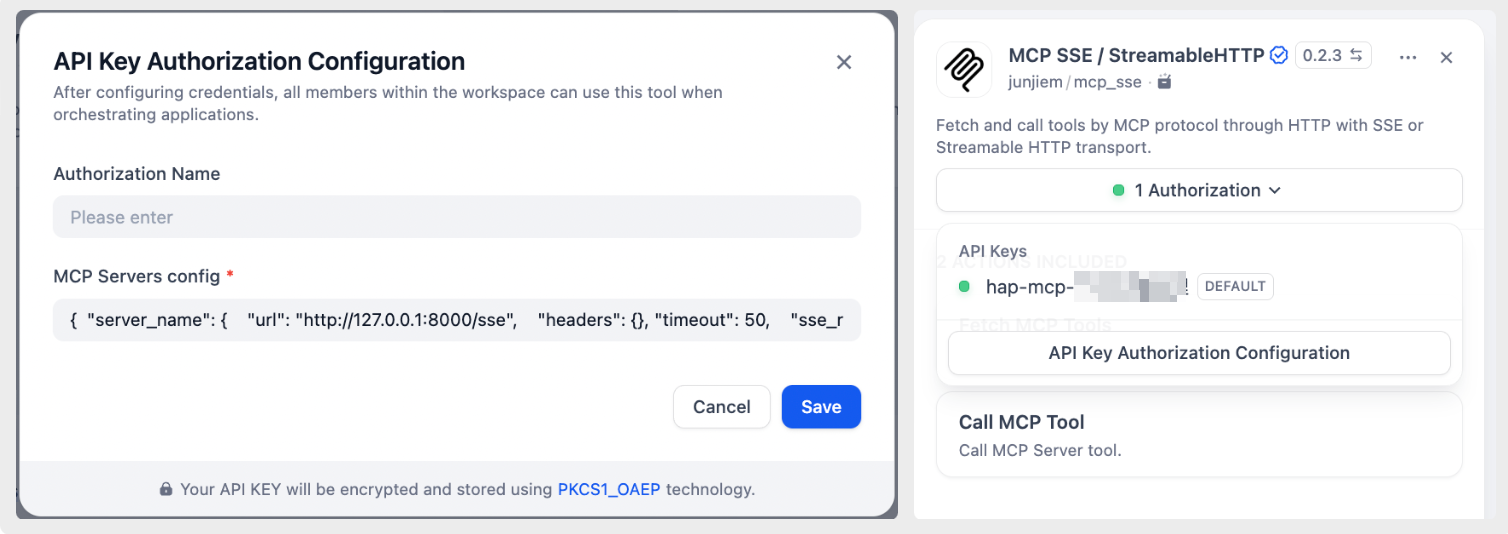Open the three-dots more options menu
The height and width of the screenshot is (534, 1508).
coord(1408,58)
